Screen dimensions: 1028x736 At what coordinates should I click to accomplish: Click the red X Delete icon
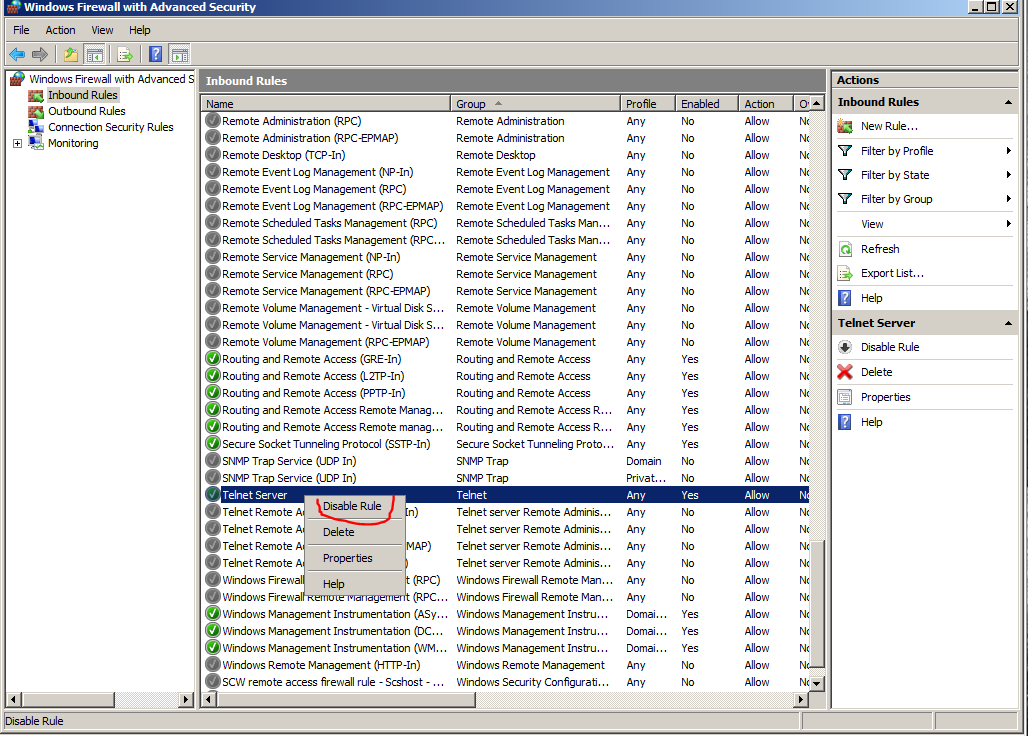coord(845,372)
